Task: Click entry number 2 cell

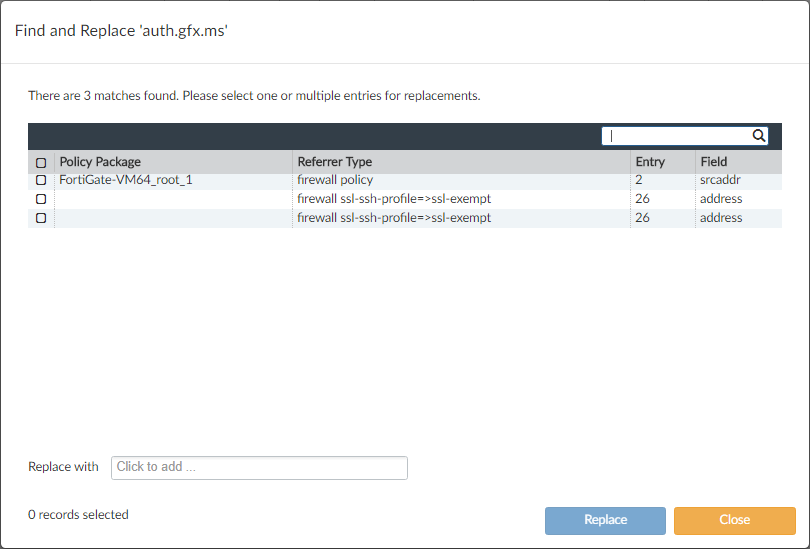Action: (x=639, y=180)
